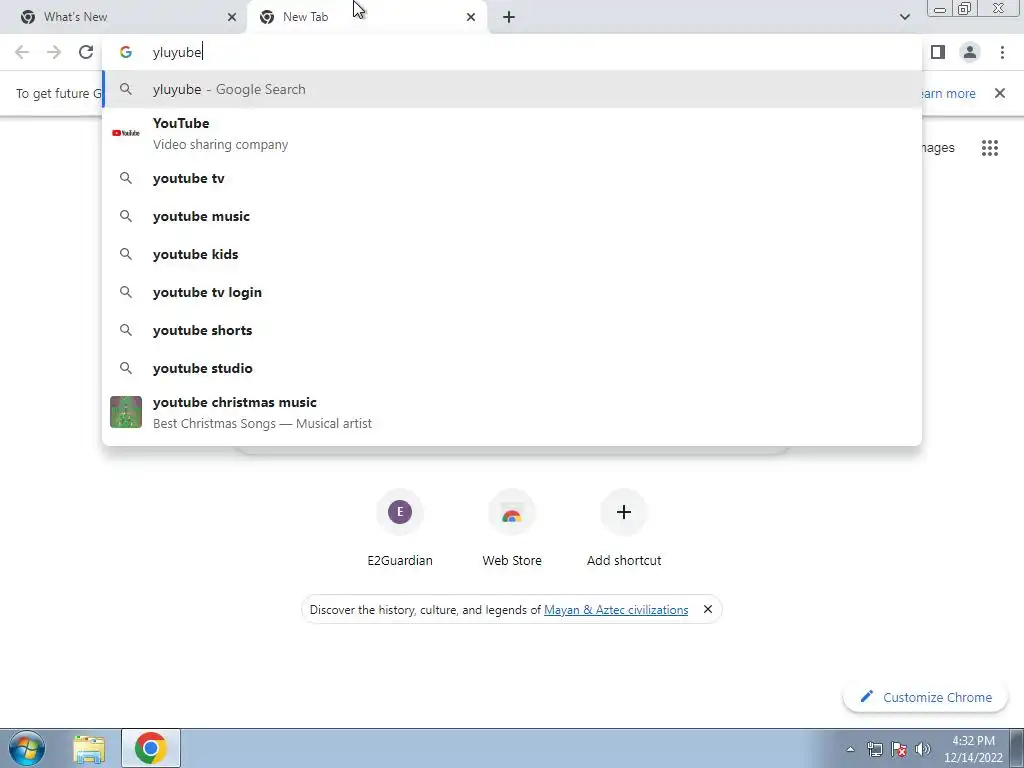Choose the 'youtube tv login' suggestion

tap(512, 292)
